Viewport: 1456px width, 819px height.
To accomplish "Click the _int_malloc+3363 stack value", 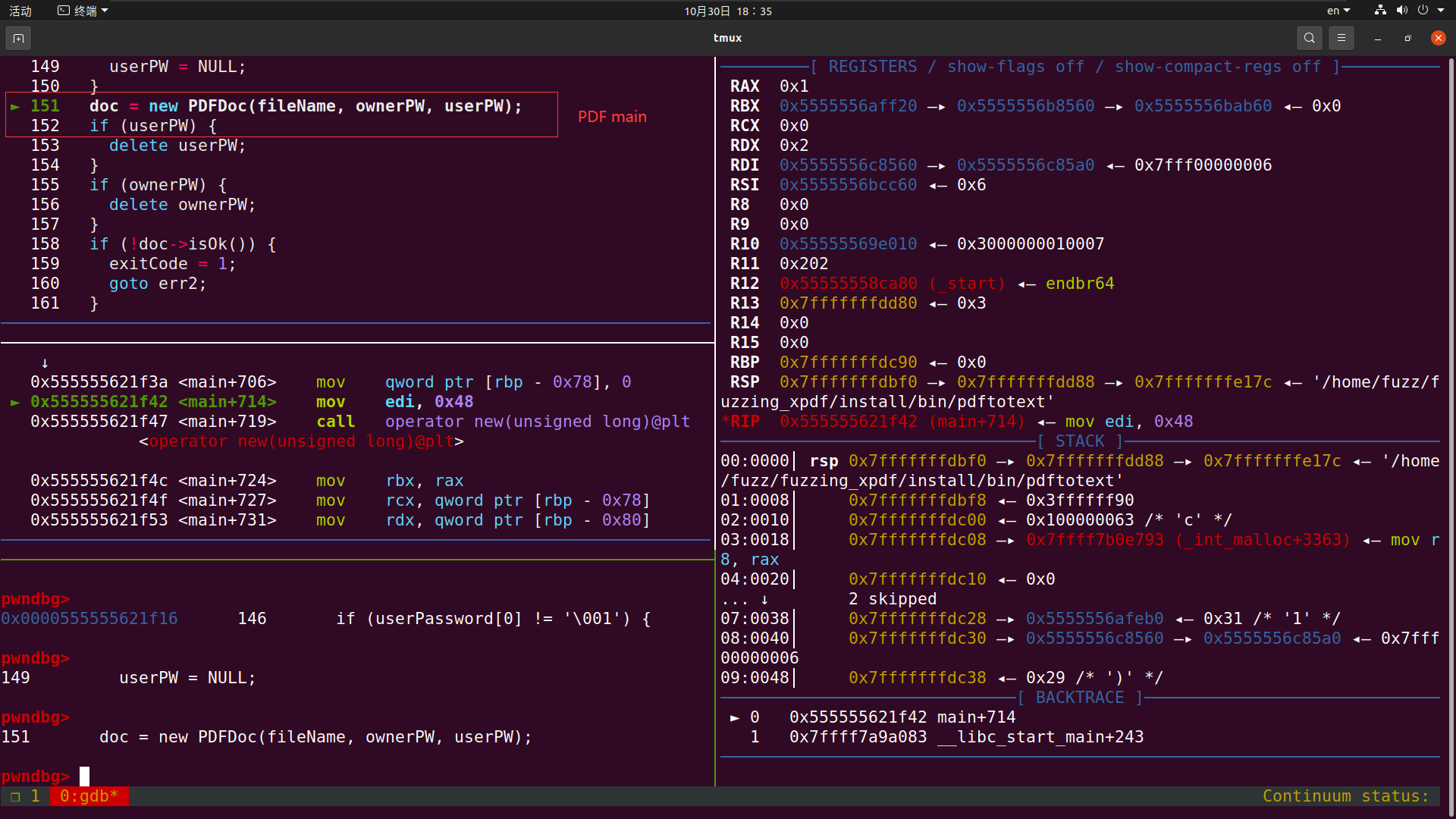I will [1188, 540].
